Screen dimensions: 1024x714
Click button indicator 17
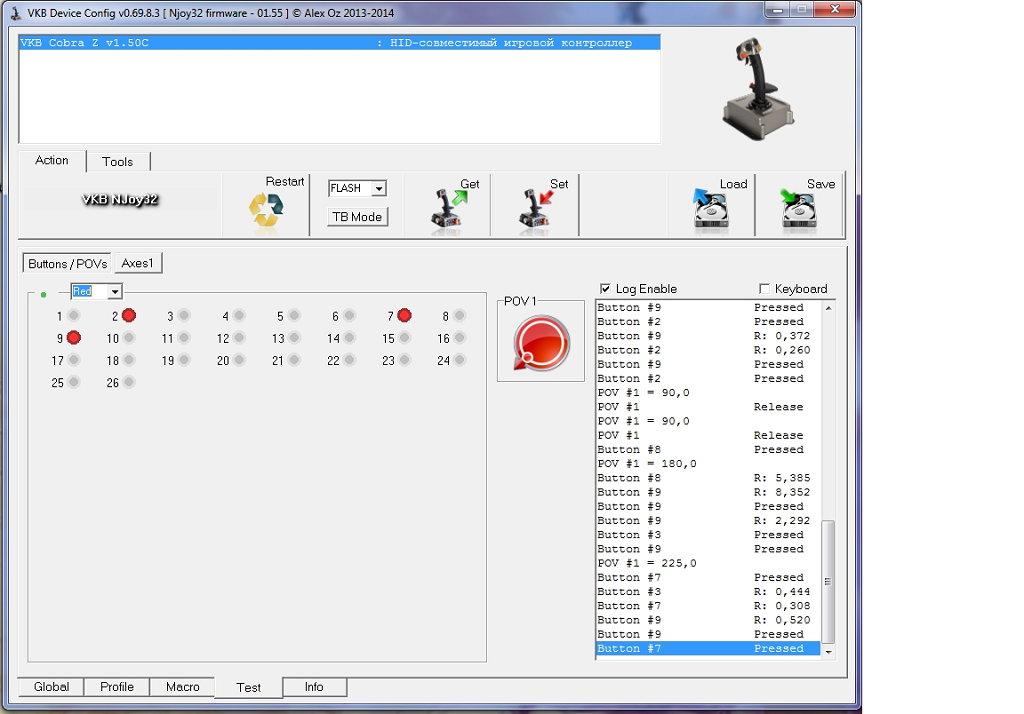74,360
